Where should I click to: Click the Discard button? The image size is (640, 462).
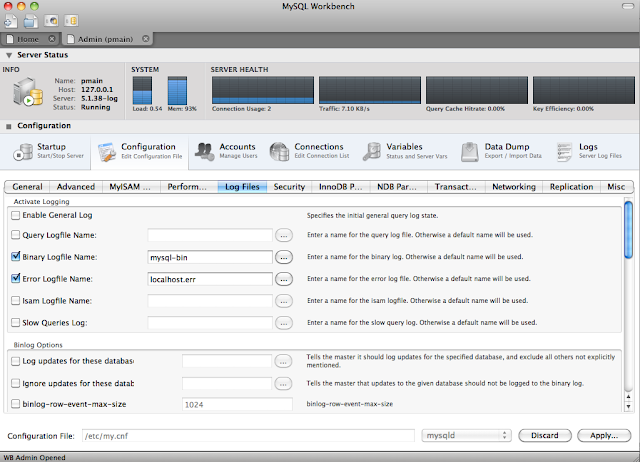(545, 435)
